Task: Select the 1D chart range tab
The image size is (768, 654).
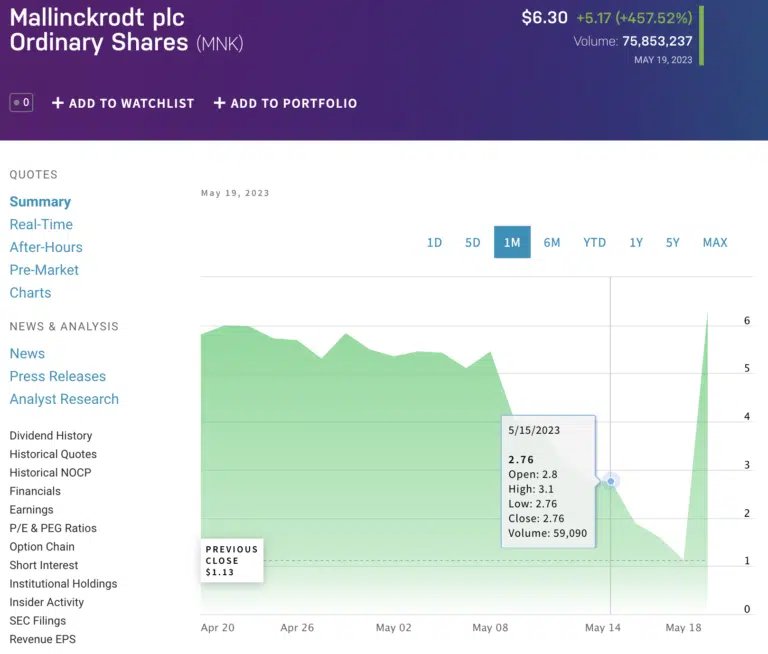Action: 434,242
